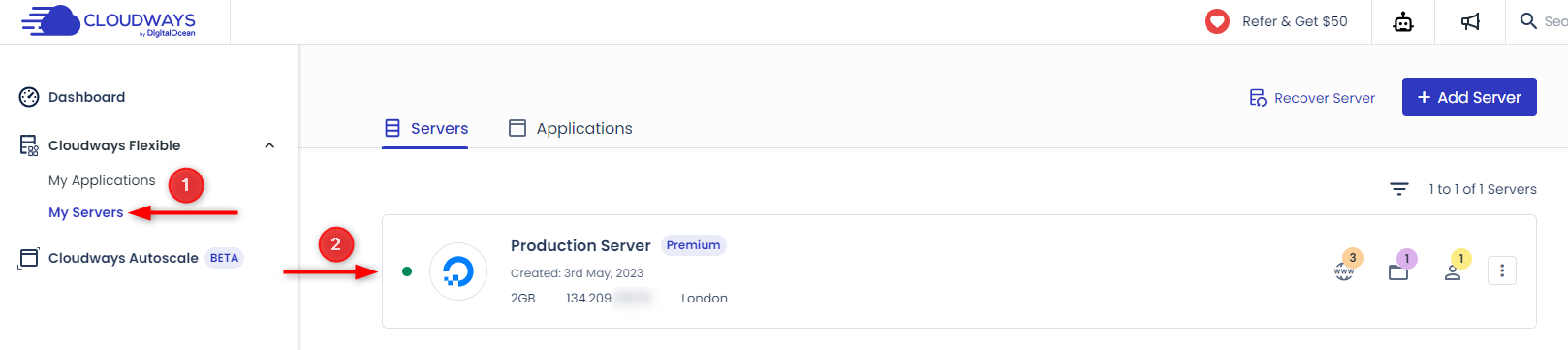Click the DigitalOcean provider logo

[x=458, y=271]
